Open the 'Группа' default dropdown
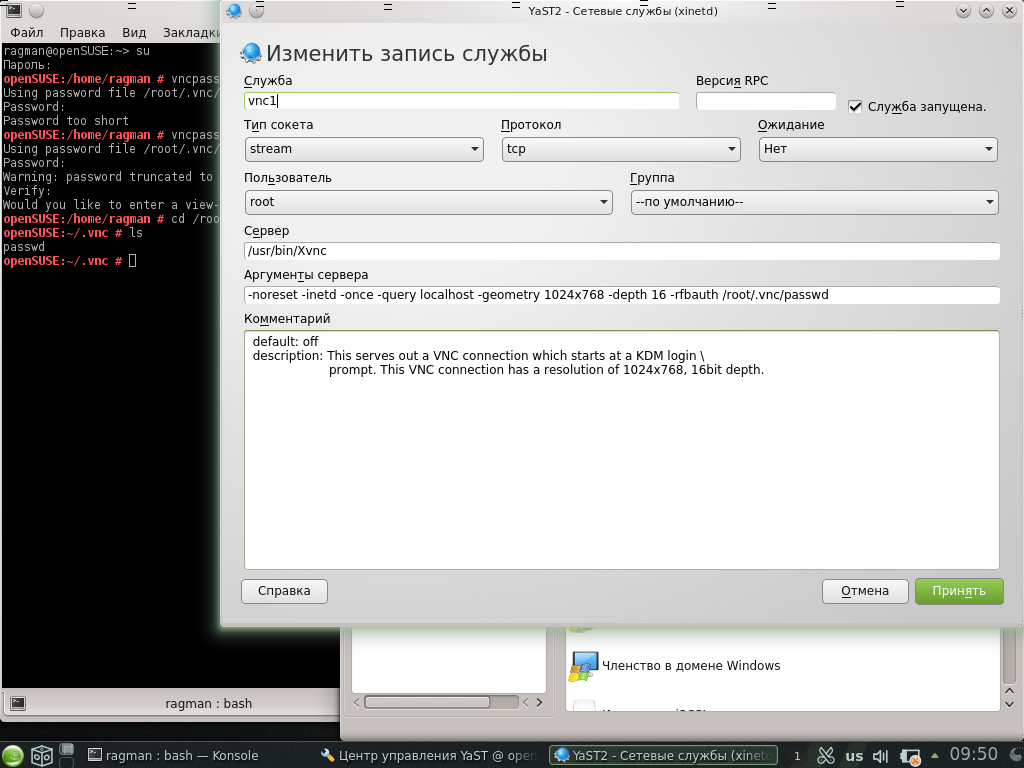 (x=814, y=202)
